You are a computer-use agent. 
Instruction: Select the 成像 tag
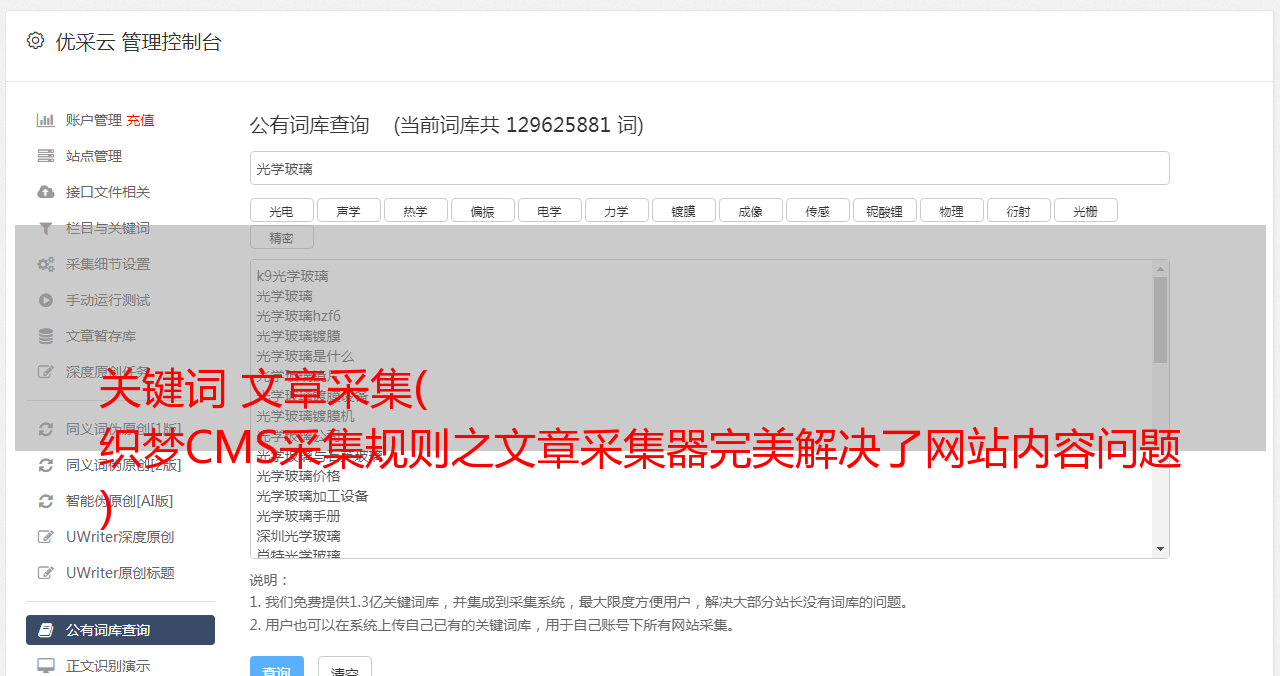(750, 210)
